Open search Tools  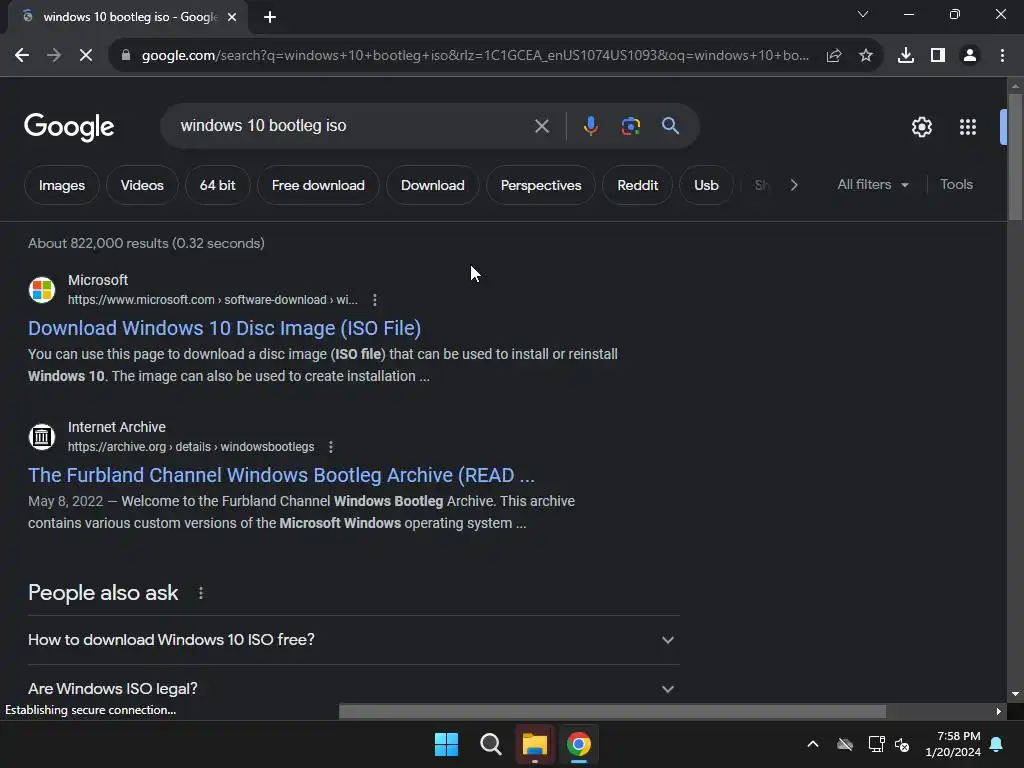click(x=956, y=185)
